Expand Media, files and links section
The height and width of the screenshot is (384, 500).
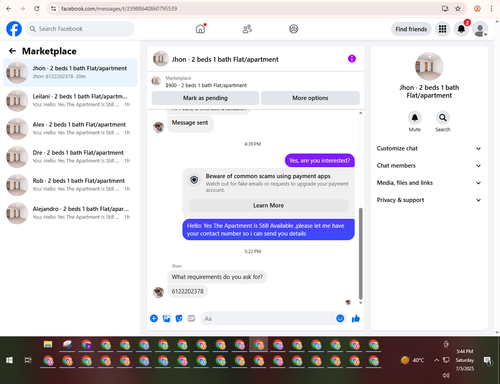point(429,183)
